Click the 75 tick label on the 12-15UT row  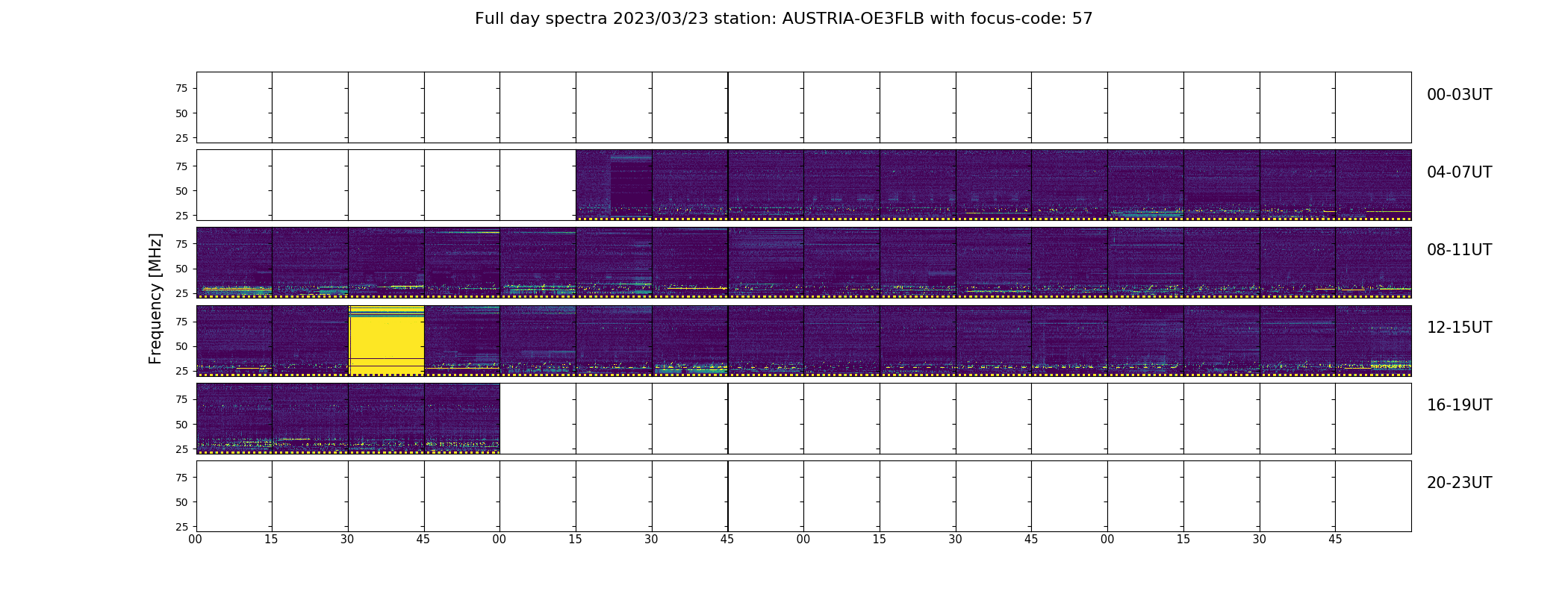(181, 322)
